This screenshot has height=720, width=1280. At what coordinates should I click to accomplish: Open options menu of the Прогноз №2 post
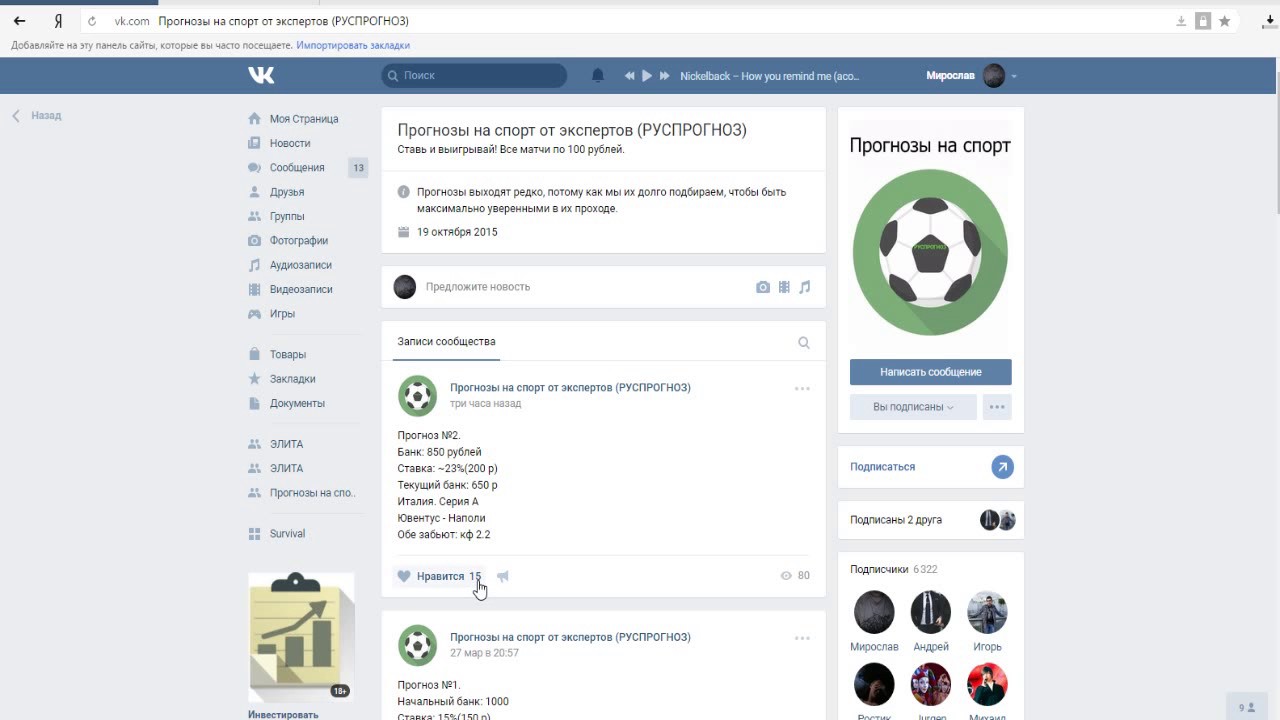(x=802, y=388)
